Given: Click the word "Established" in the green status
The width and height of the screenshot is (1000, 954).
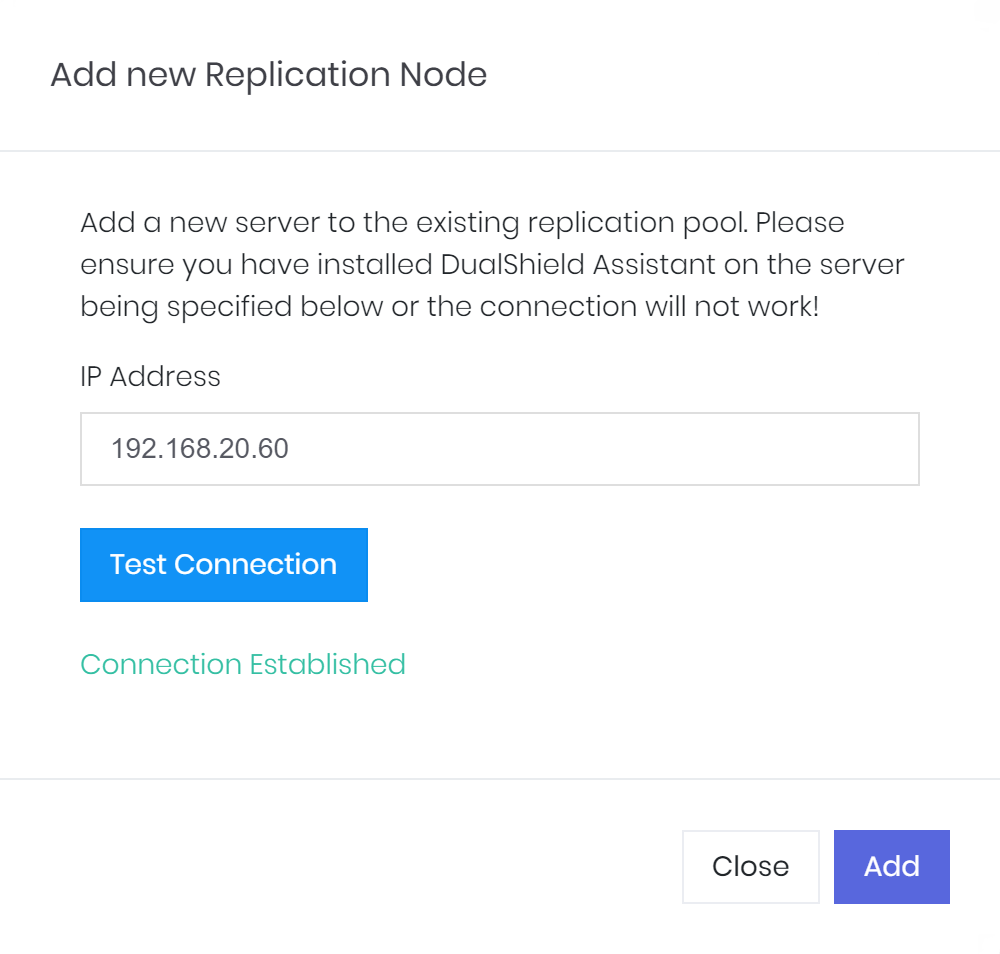Looking at the screenshot, I should point(327,665).
